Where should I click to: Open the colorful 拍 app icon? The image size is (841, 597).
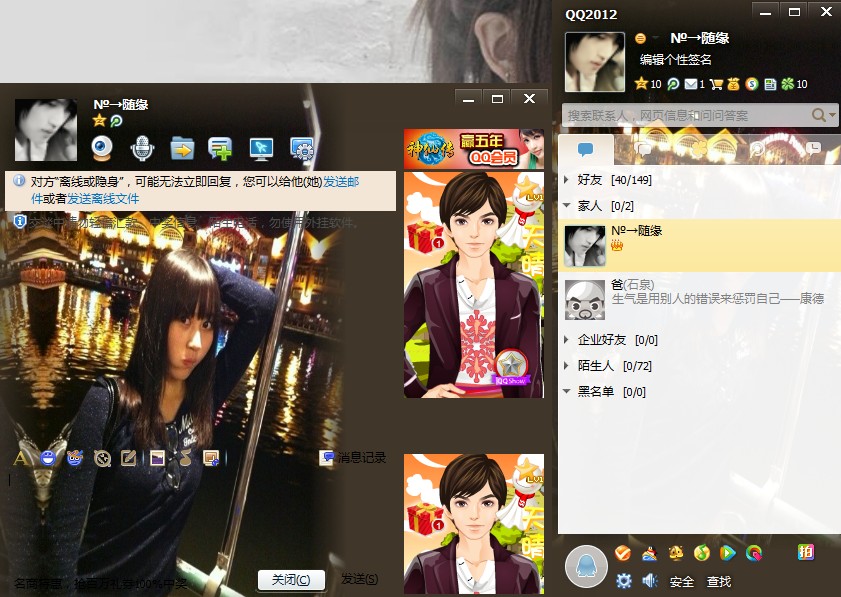click(806, 552)
